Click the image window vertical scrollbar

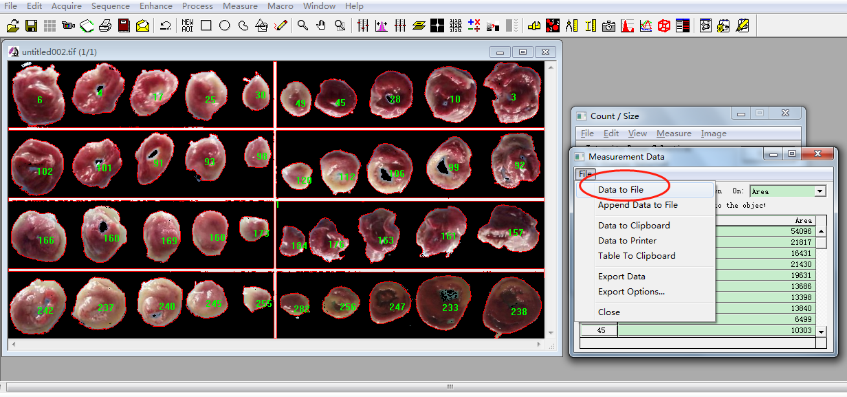[551, 199]
